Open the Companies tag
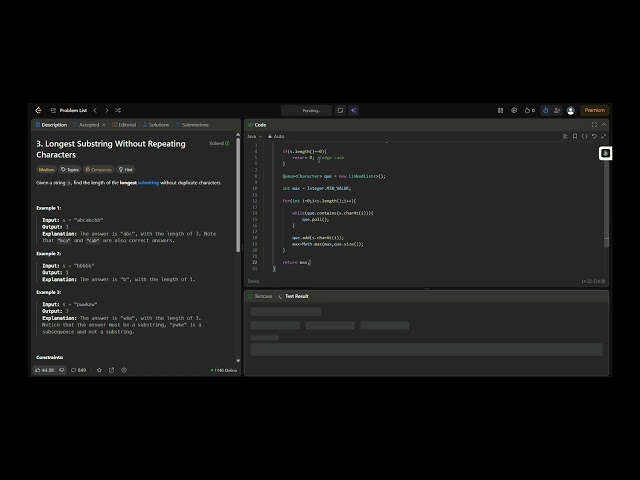640x480 pixels. [x=98, y=169]
